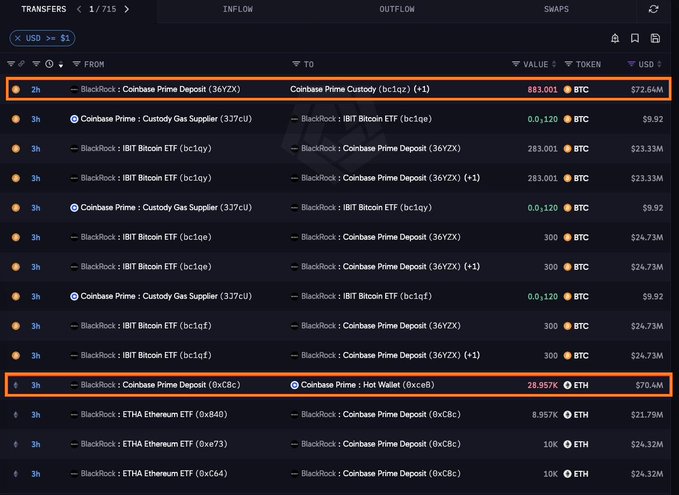Screen dimensions: 679x495
Task: Click the link icon in the table header
Action: 21,64
